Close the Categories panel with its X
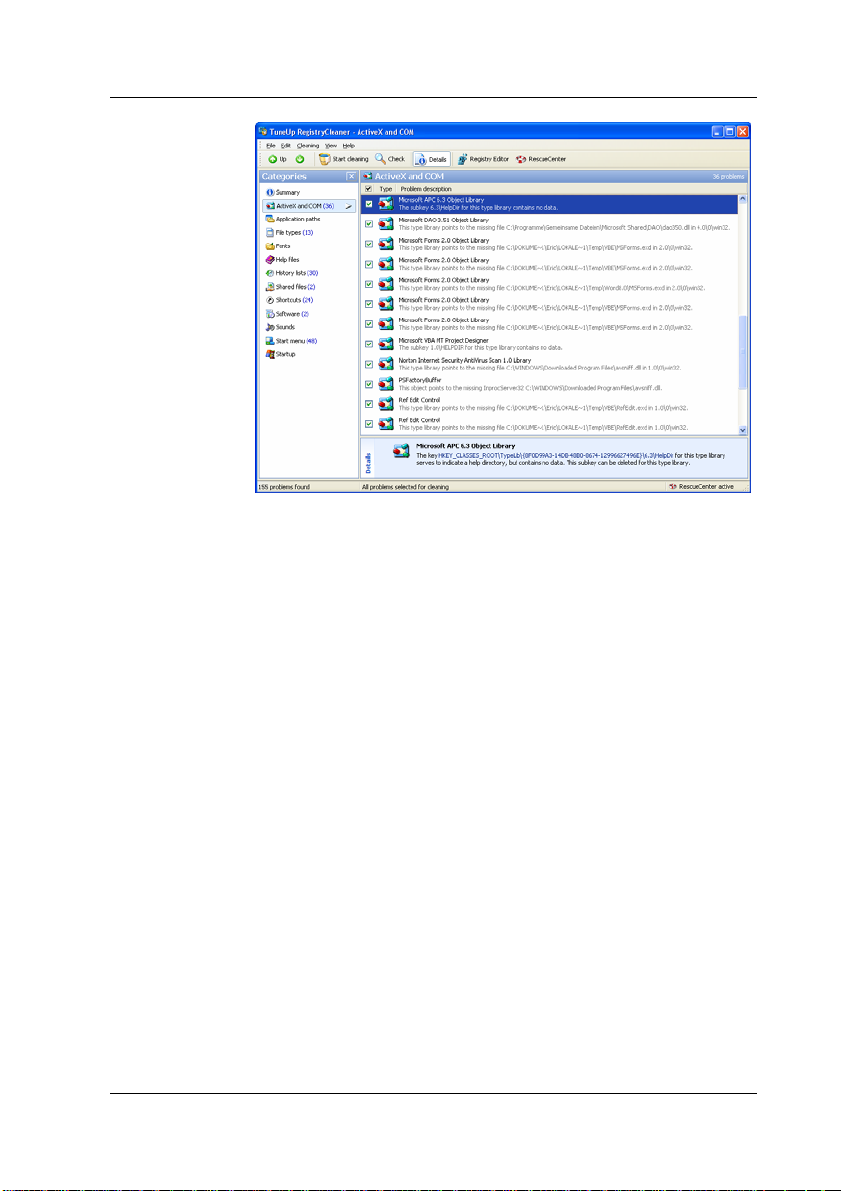The width and height of the screenshot is (841, 1191). (x=351, y=176)
